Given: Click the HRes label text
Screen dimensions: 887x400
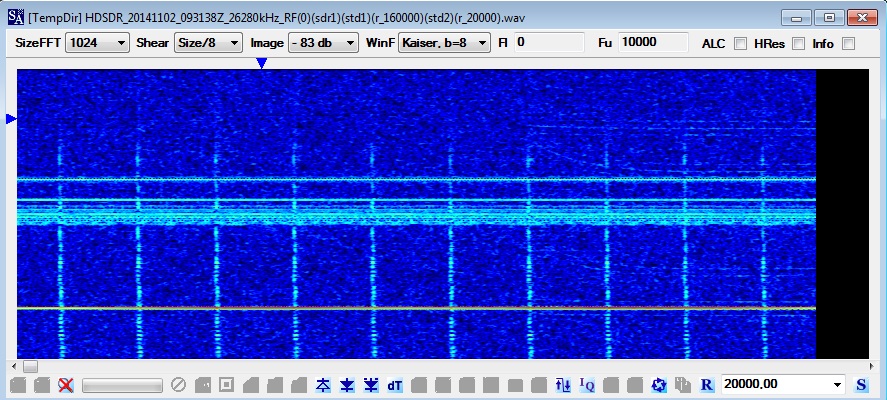Looking at the screenshot, I should pyautogui.click(x=769, y=44).
